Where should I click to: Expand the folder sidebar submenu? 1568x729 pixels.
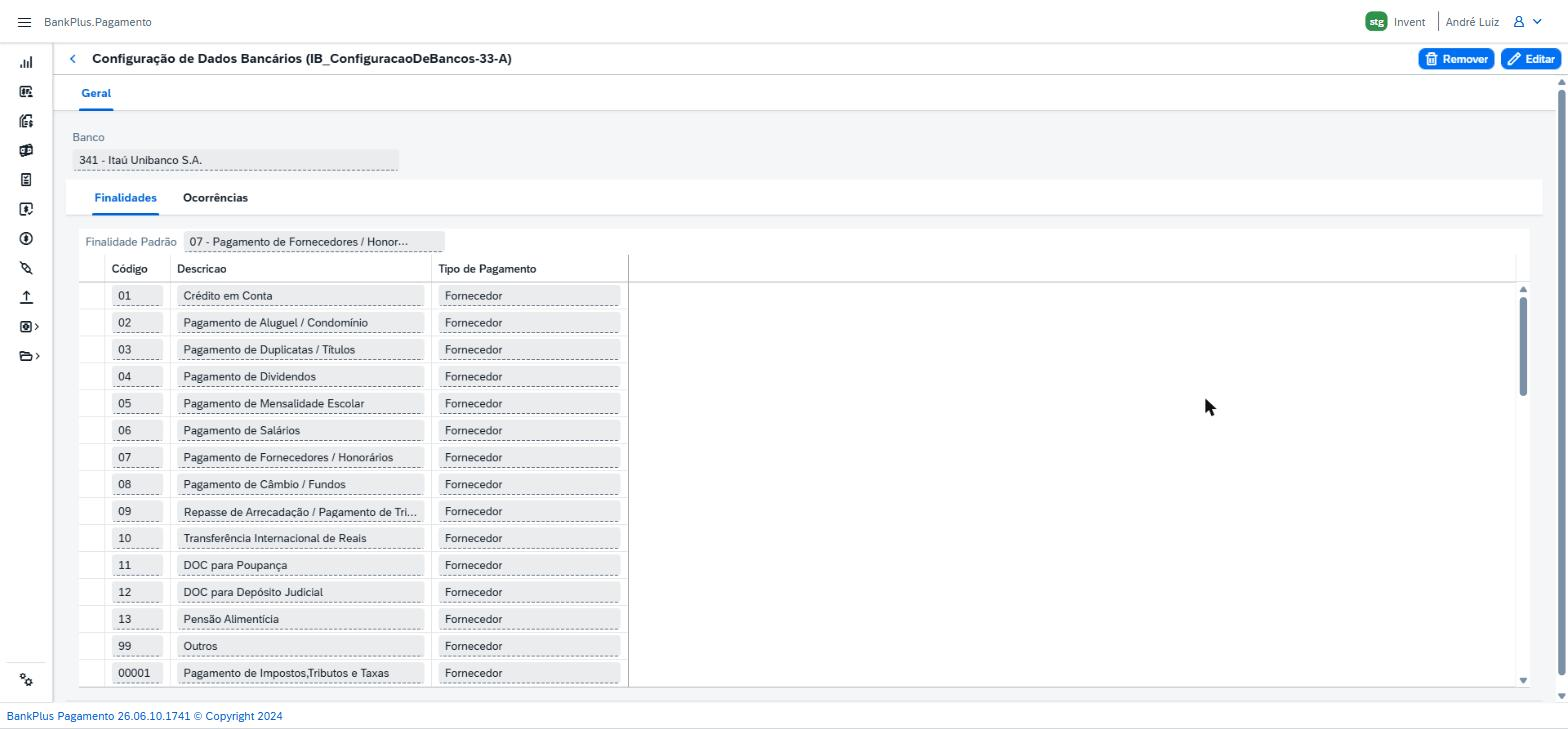point(29,356)
